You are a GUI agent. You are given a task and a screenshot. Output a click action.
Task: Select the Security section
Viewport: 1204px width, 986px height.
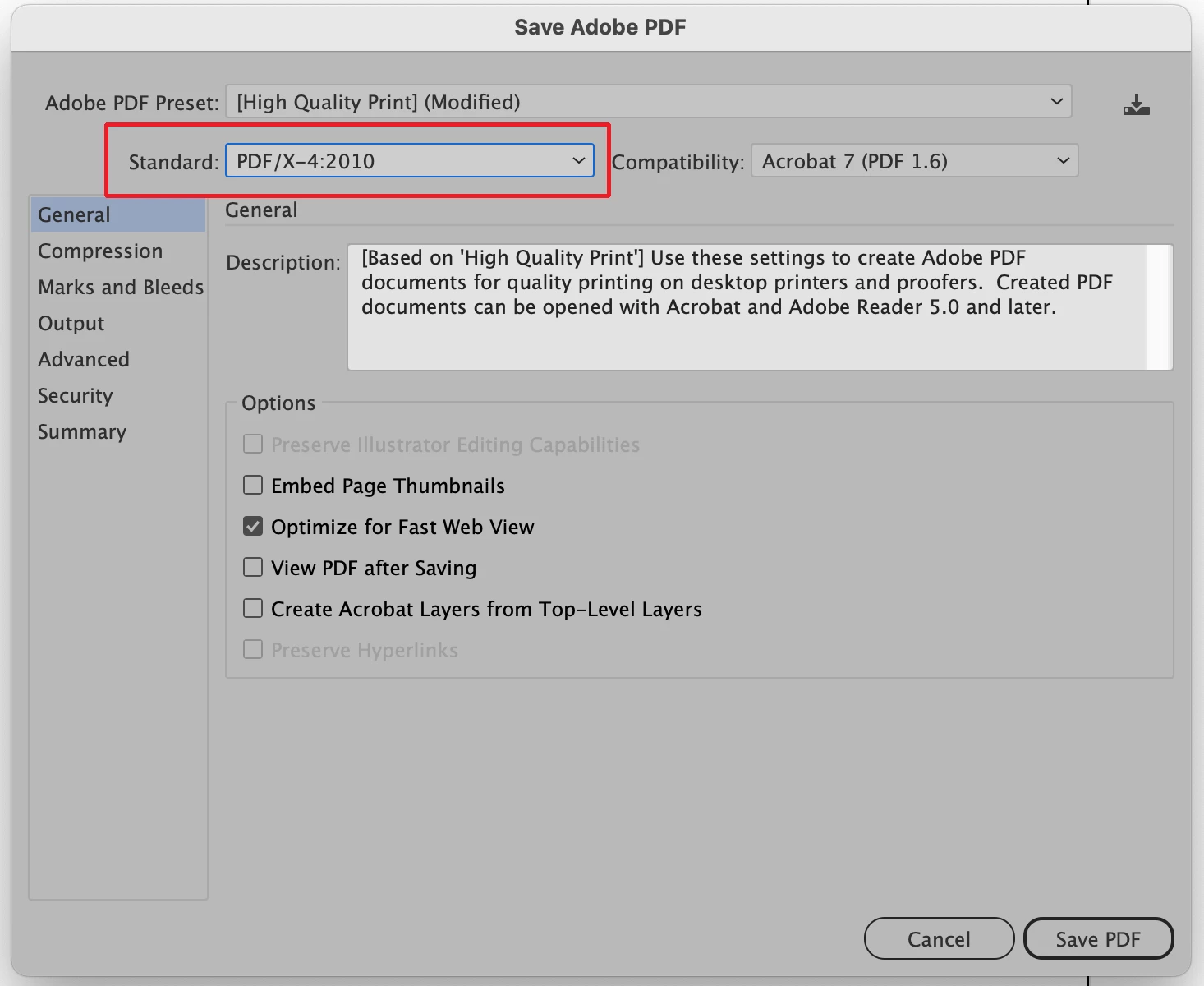tap(118, 396)
